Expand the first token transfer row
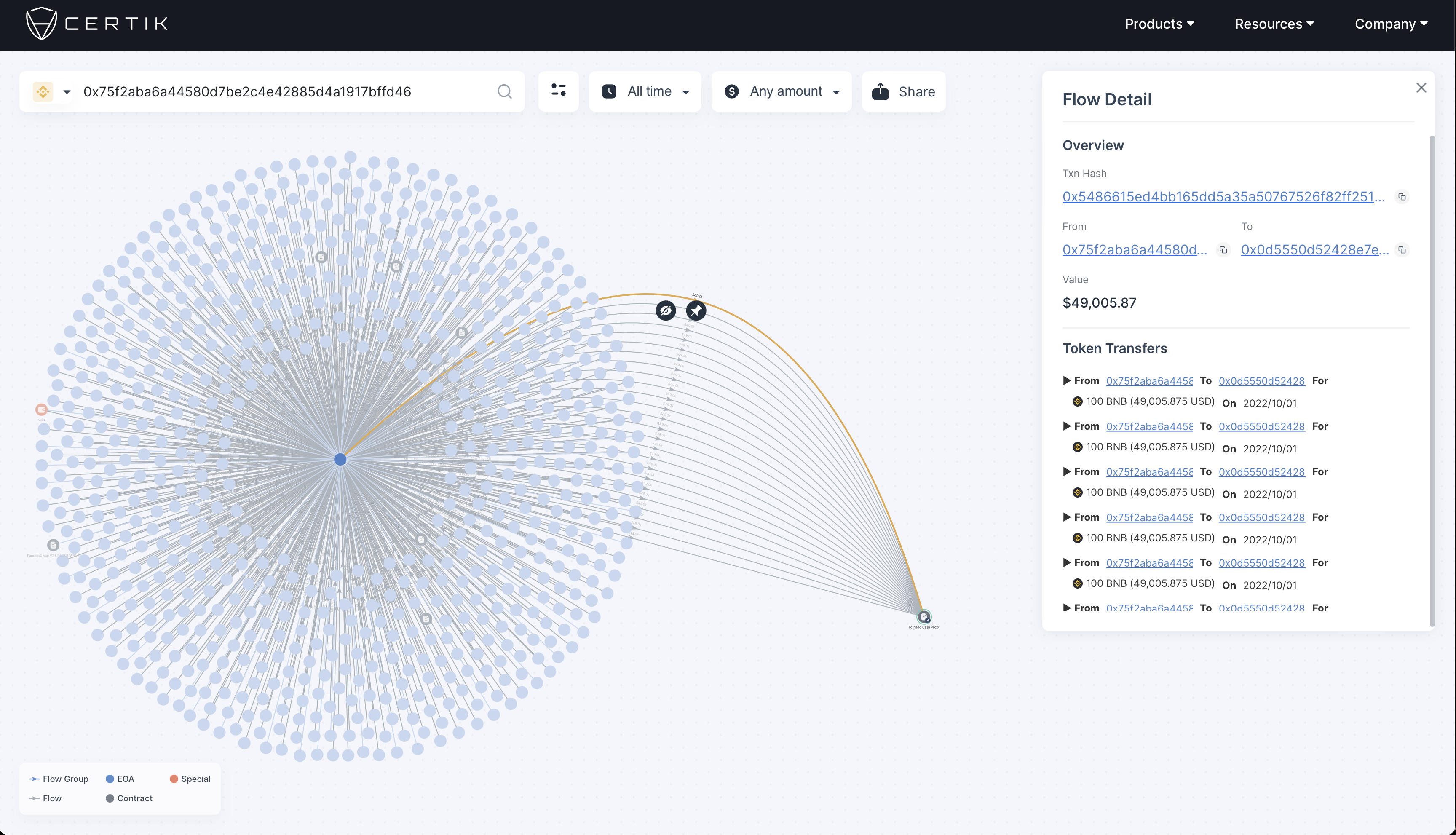 1067,381
